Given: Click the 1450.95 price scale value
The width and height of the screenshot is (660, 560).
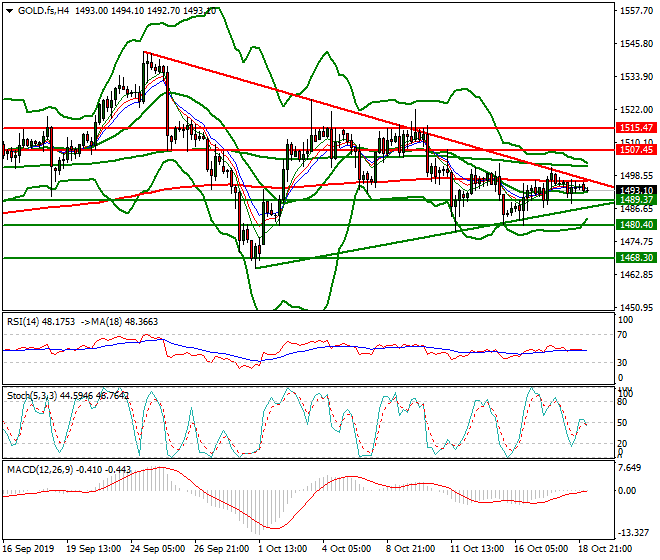Looking at the screenshot, I should pyautogui.click(x=636, y=308).
